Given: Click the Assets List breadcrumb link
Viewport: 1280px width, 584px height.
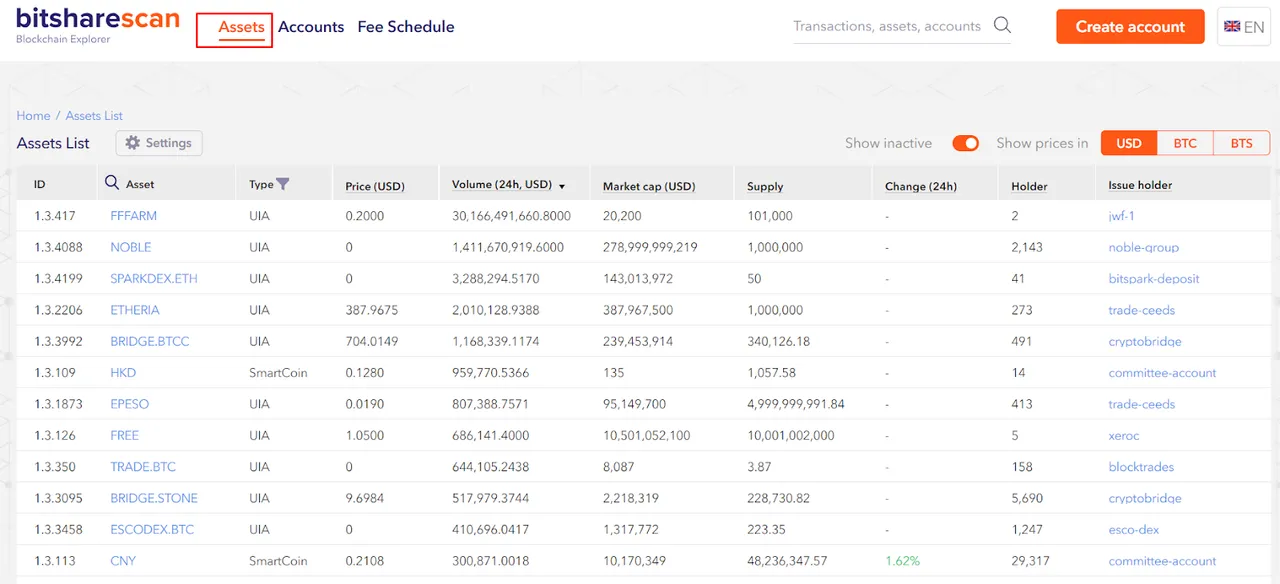Looking at the screenshot, I should pos(94,116).
